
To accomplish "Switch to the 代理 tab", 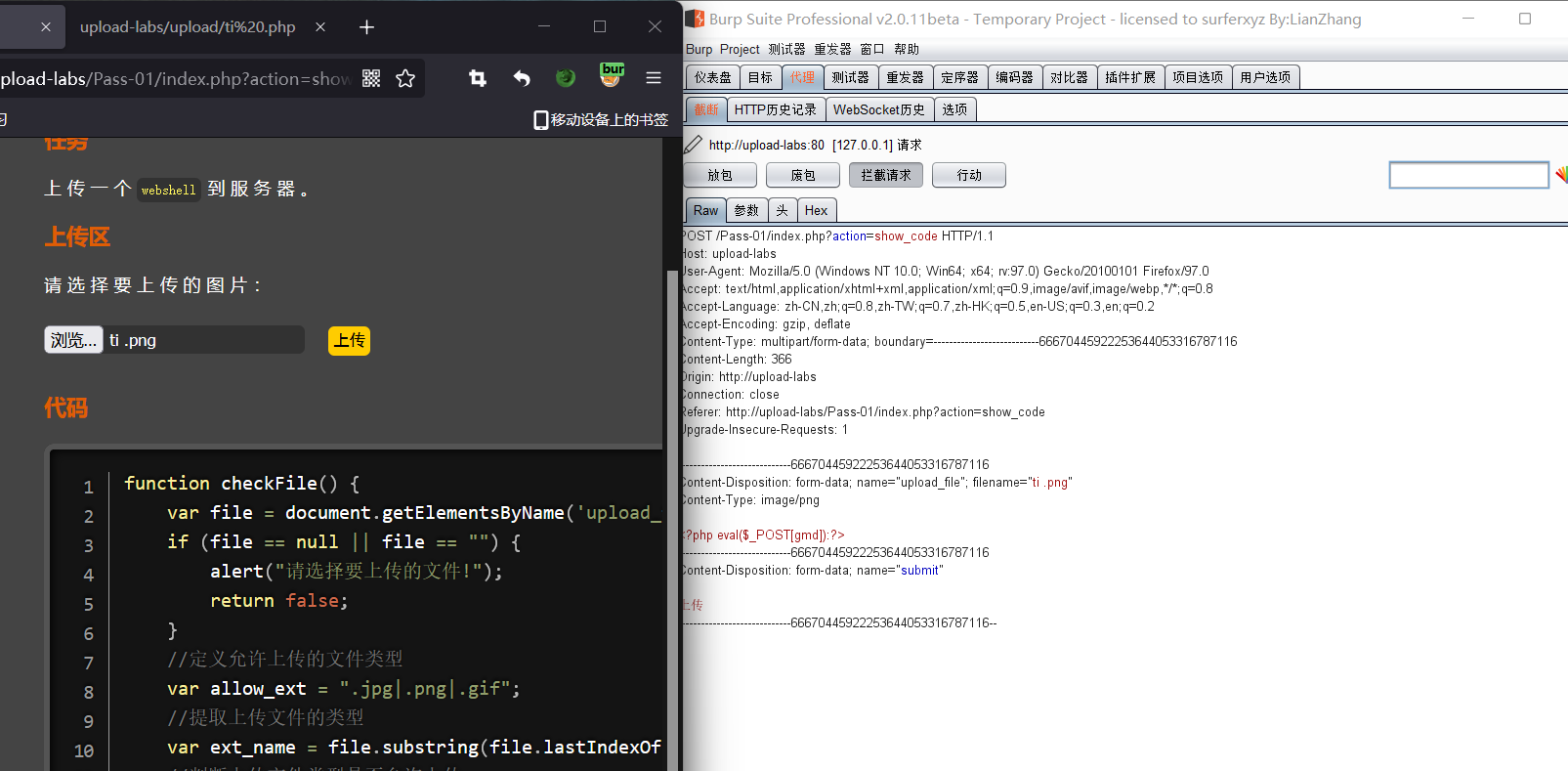I will [x=802, y=77].
